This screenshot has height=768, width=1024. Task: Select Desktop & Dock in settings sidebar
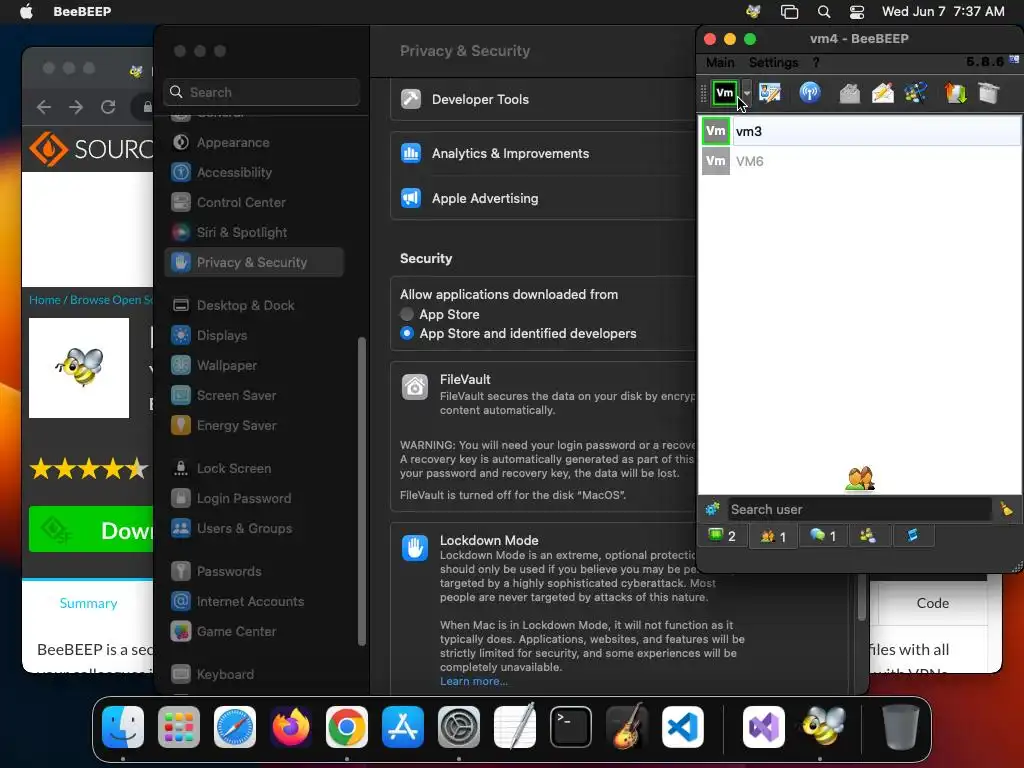253,305
